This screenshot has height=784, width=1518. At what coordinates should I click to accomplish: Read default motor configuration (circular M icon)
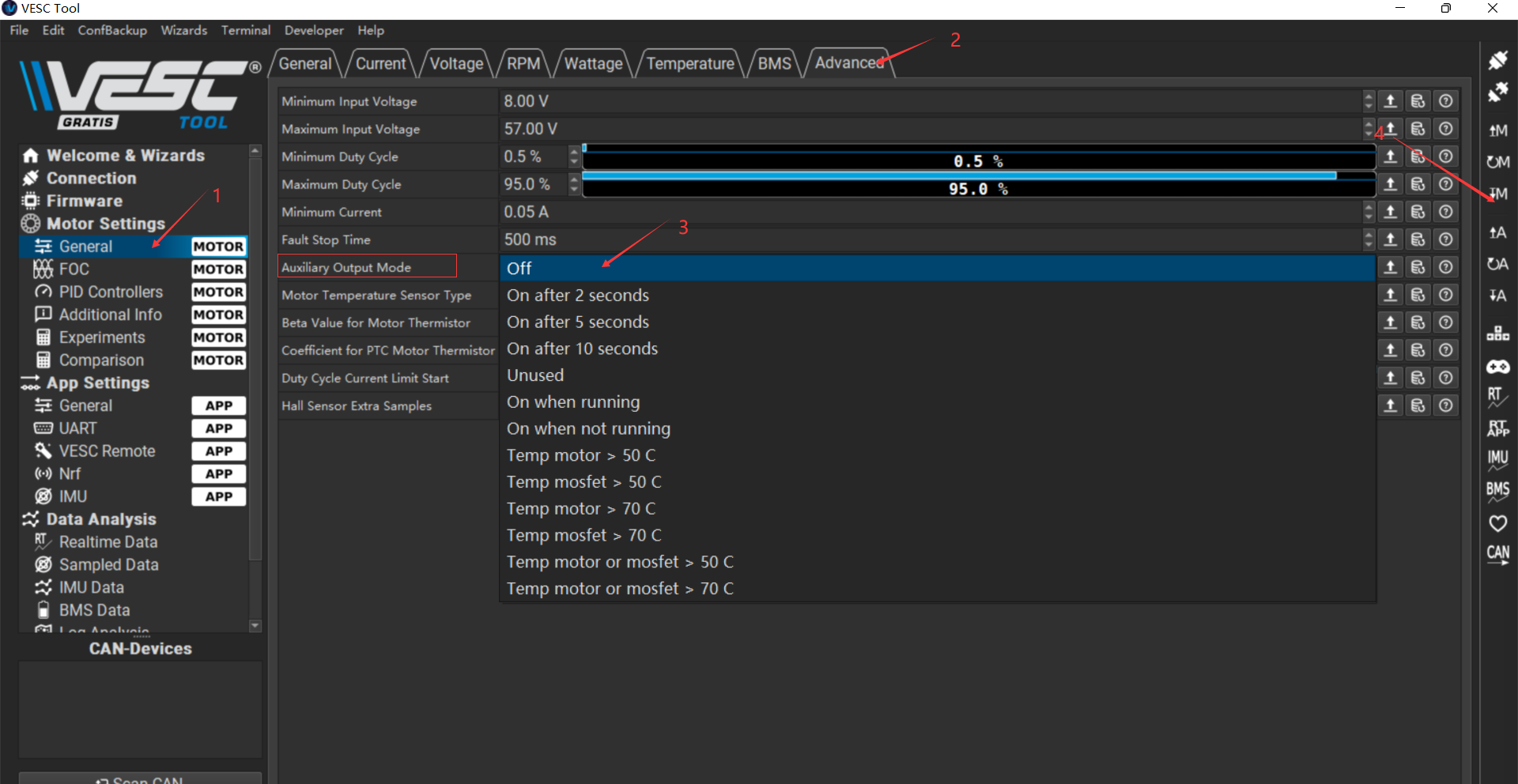(x=1497, y=162)
